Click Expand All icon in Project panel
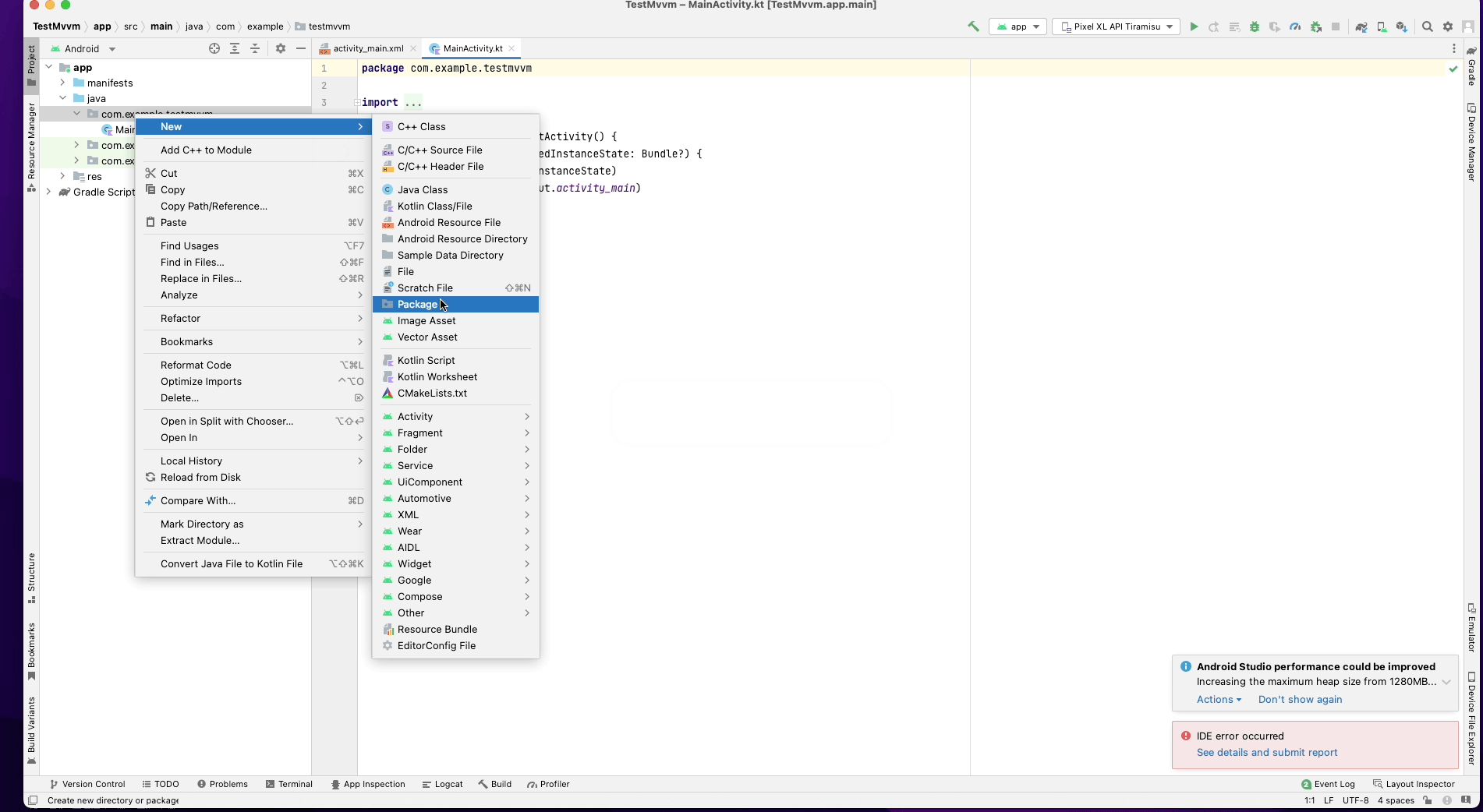Image resolution: width=1483 pixels, height=812 pixels. [x=235, y=48]
